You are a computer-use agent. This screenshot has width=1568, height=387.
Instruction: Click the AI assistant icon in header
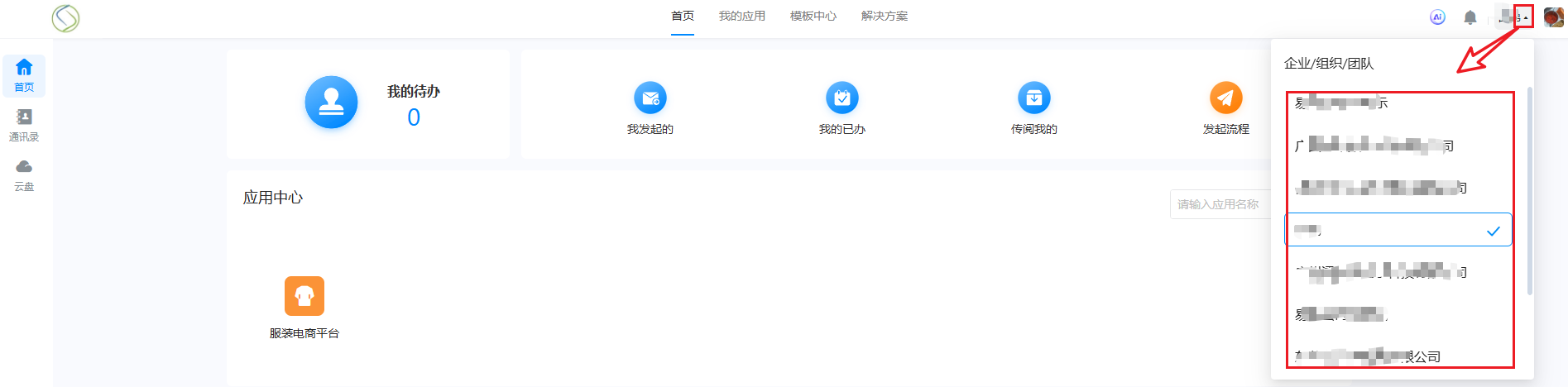pos(1437,17)
